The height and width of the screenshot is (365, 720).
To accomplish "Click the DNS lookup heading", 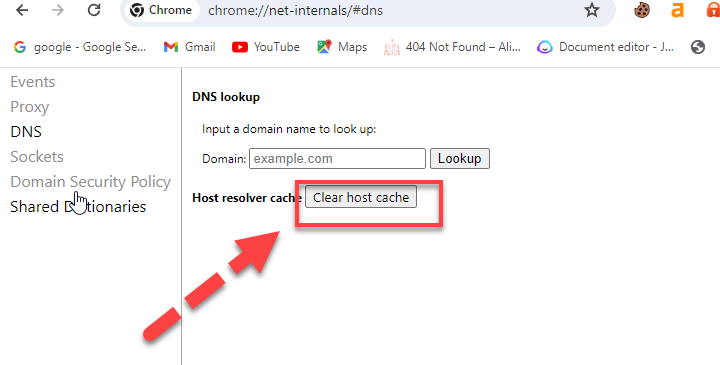I will click(226, 97).
